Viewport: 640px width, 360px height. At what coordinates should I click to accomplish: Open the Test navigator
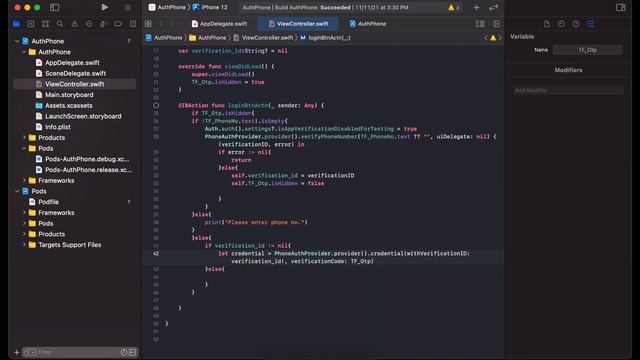[x=89, y=24]
